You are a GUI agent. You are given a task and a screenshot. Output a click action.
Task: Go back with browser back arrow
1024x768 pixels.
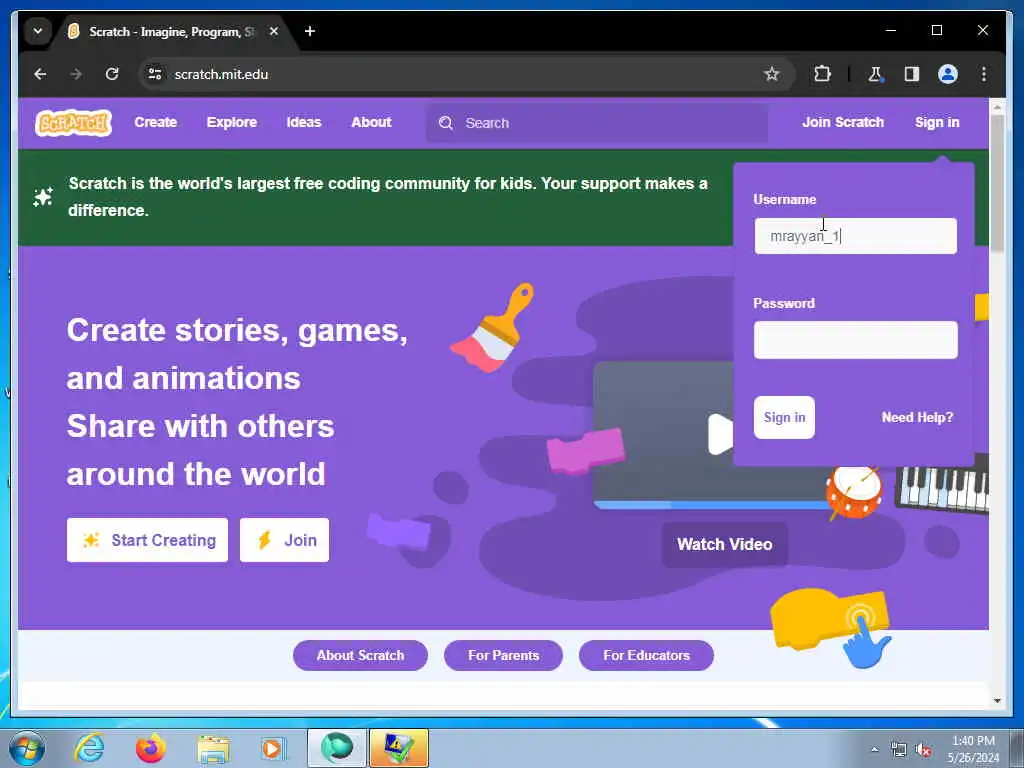coord(40,74)
